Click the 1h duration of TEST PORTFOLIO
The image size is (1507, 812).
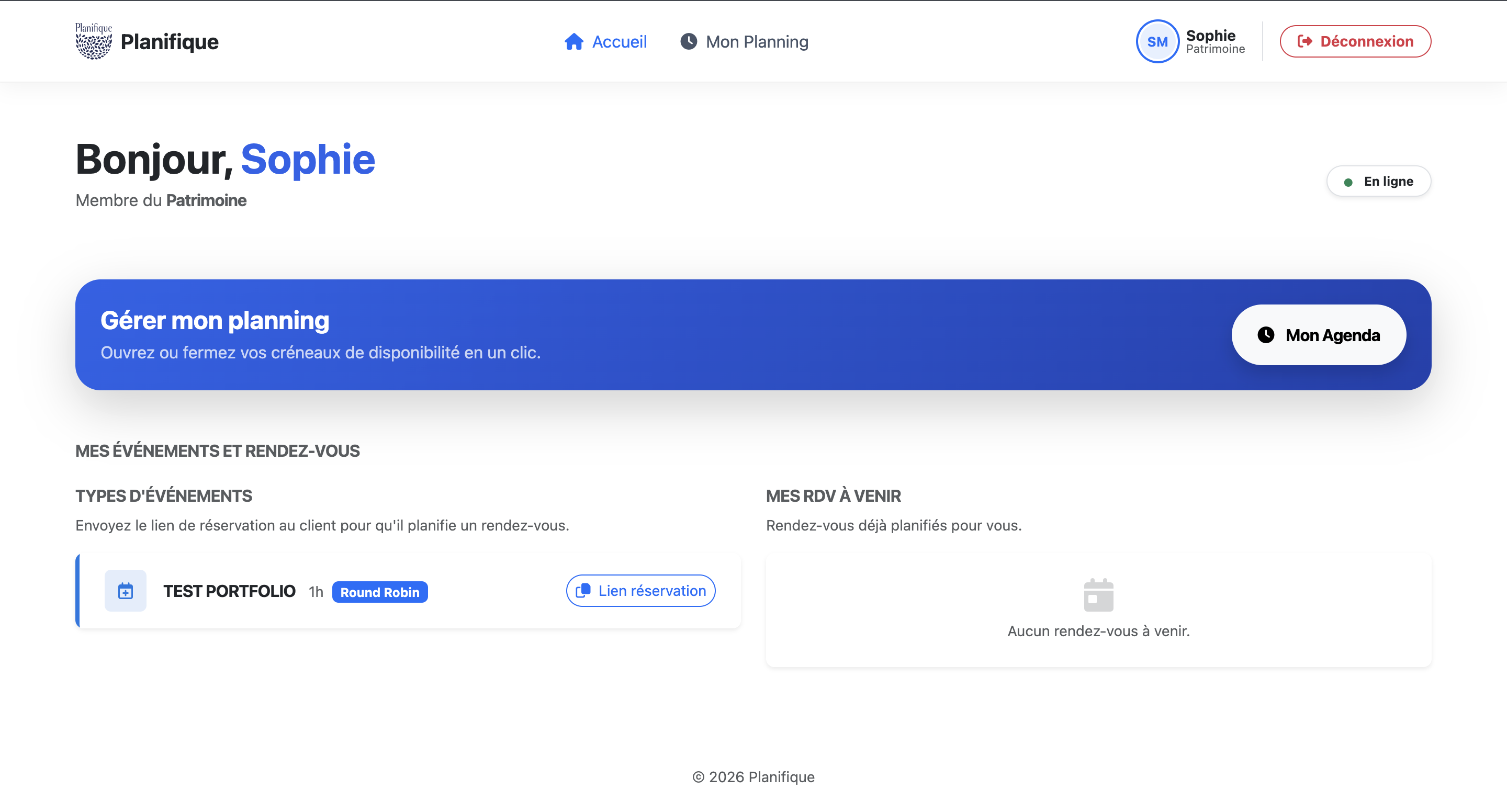tap(316, 592)
